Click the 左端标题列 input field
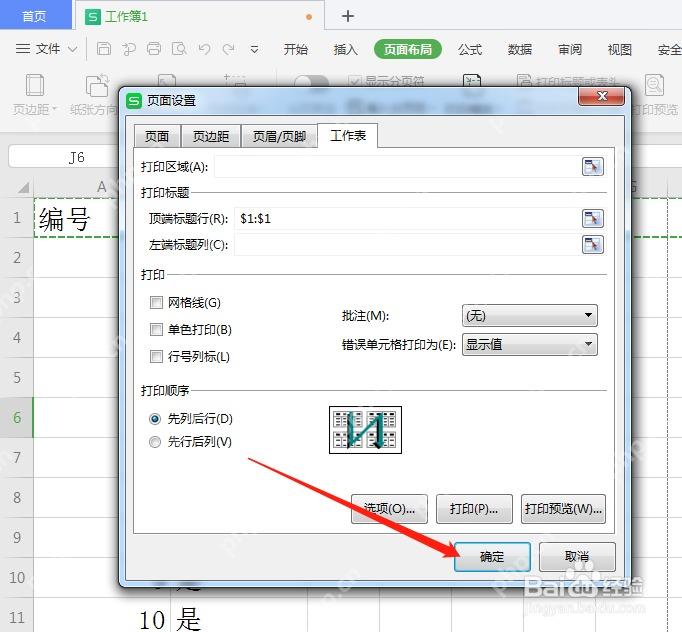The image size is (682, 632). [407, 245]
